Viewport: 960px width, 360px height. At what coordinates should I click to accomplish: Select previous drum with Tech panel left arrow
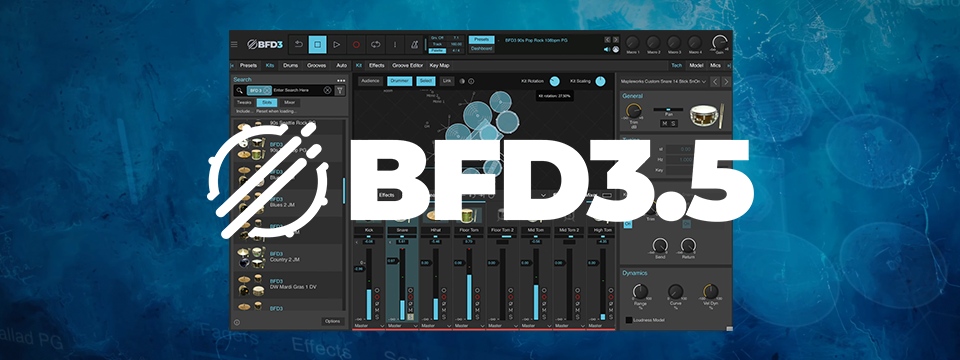click(714, 81)
